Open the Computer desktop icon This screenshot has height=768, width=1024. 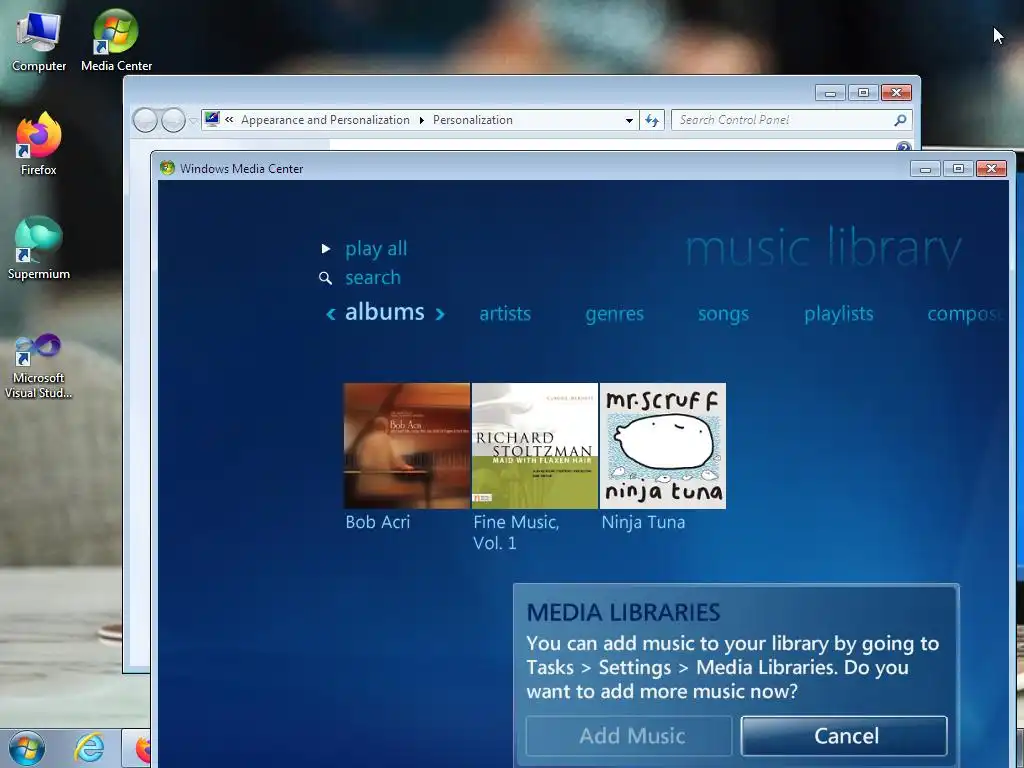tap(39, 42)
